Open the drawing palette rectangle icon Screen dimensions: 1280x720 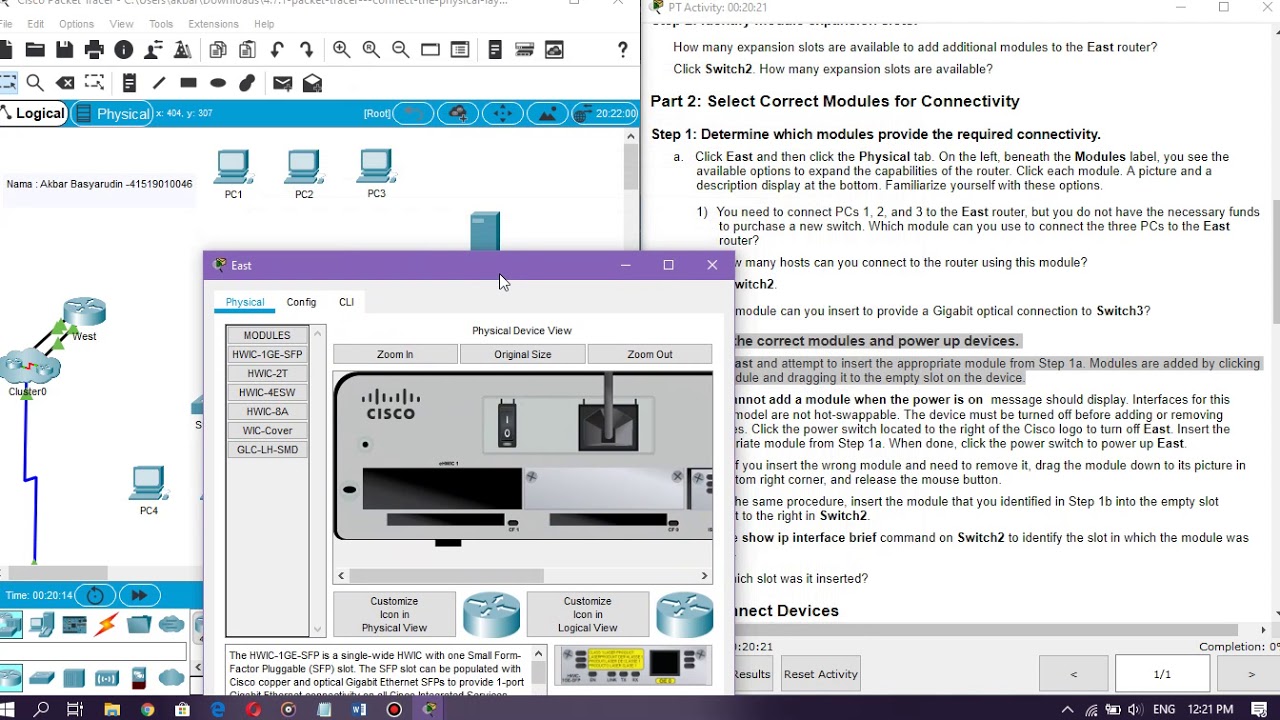[x=431, y=50]
